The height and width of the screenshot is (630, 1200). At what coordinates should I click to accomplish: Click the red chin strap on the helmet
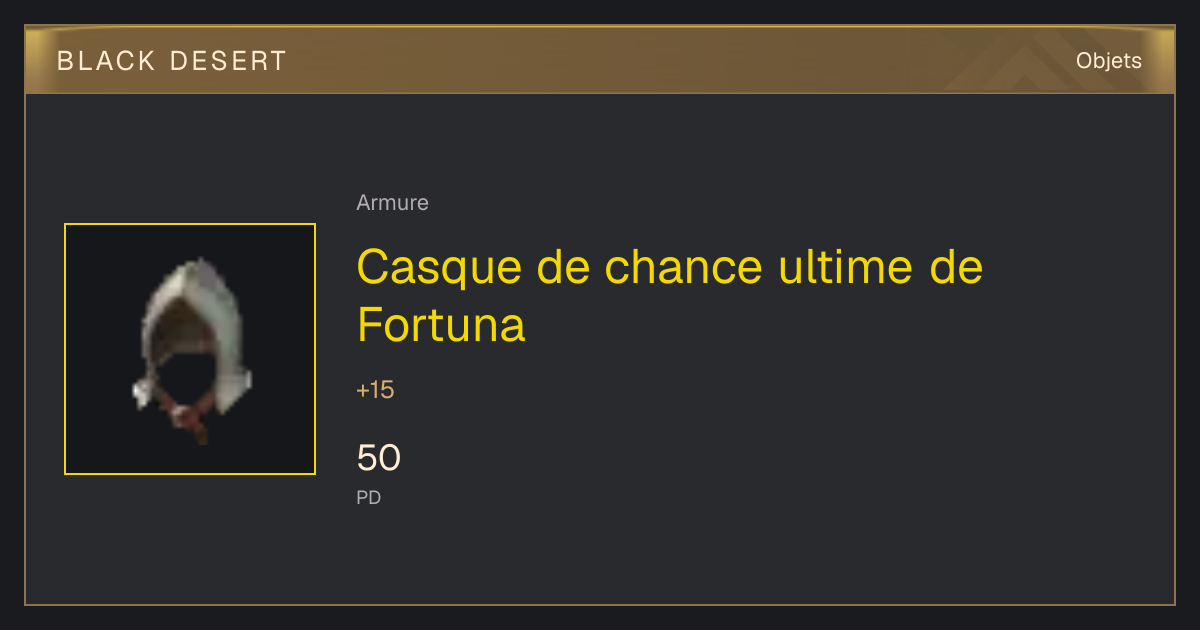(x=190, y=418)
